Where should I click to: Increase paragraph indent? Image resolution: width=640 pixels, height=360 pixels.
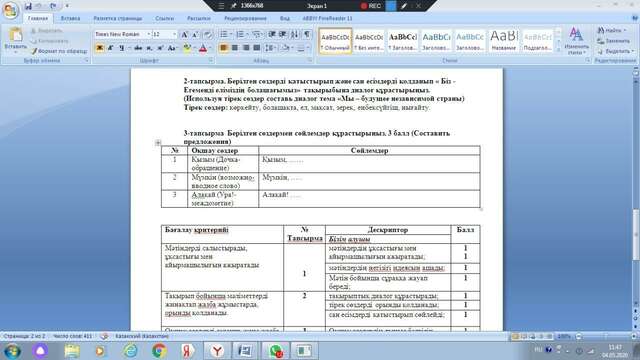click(x=283, y=34)
